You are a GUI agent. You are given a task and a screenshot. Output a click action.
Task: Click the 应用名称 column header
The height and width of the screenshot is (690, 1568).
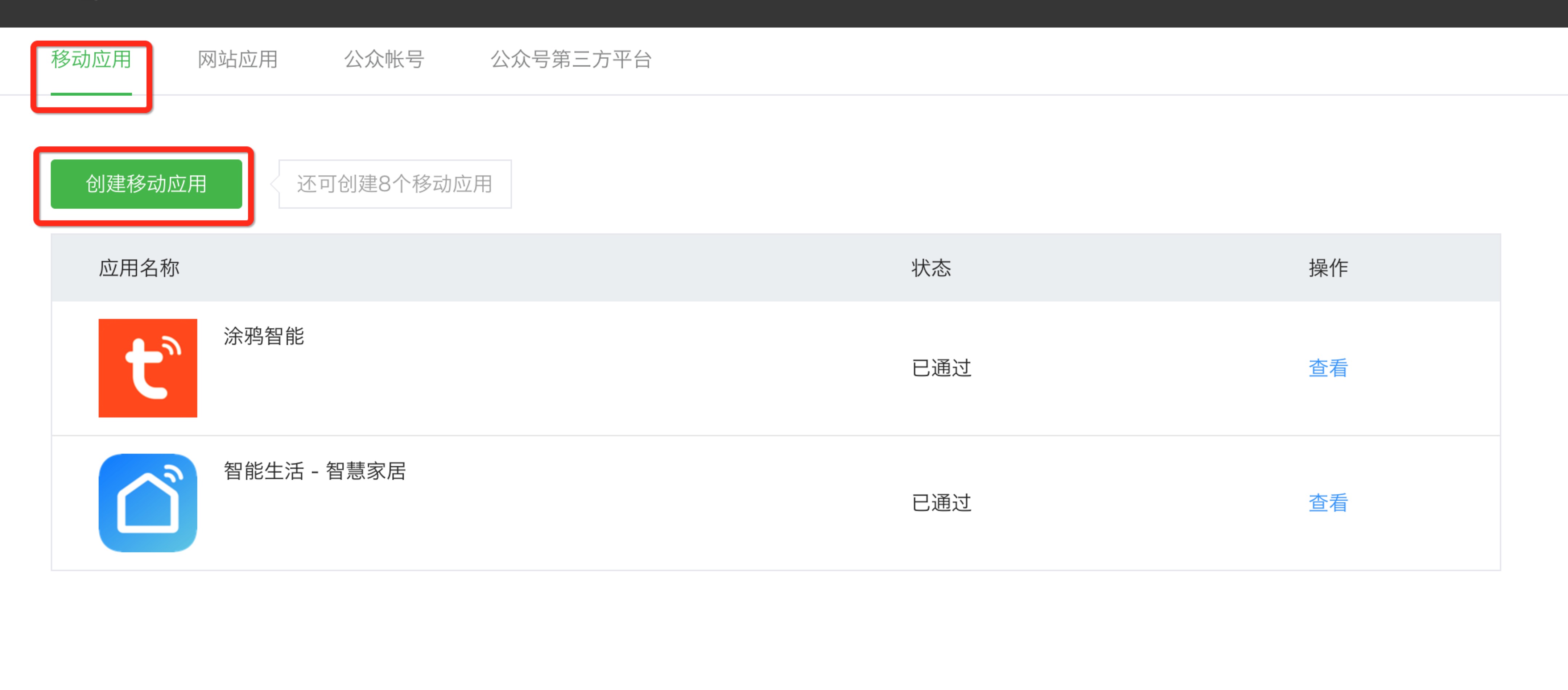pos(139,268)
